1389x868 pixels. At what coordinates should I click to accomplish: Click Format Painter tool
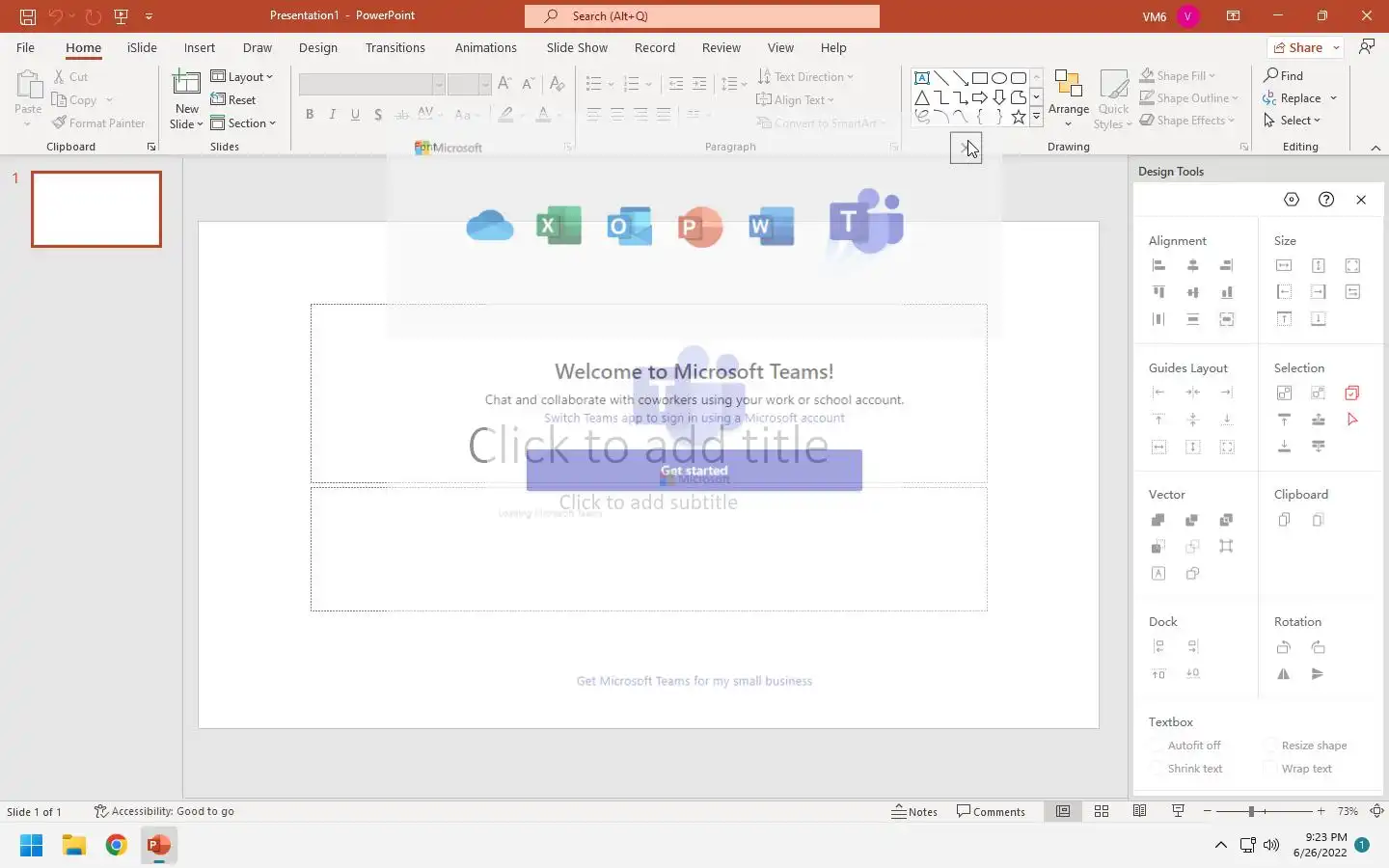tap(98, 123)
